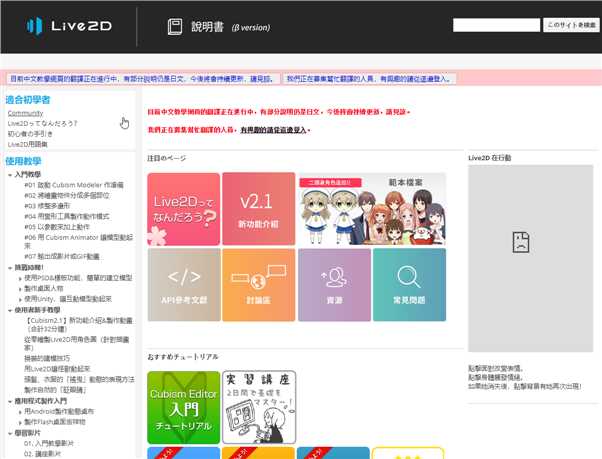Open the #03 polygon tutorial entry
The height and width of the screenshot is (459, 602).
47,206
